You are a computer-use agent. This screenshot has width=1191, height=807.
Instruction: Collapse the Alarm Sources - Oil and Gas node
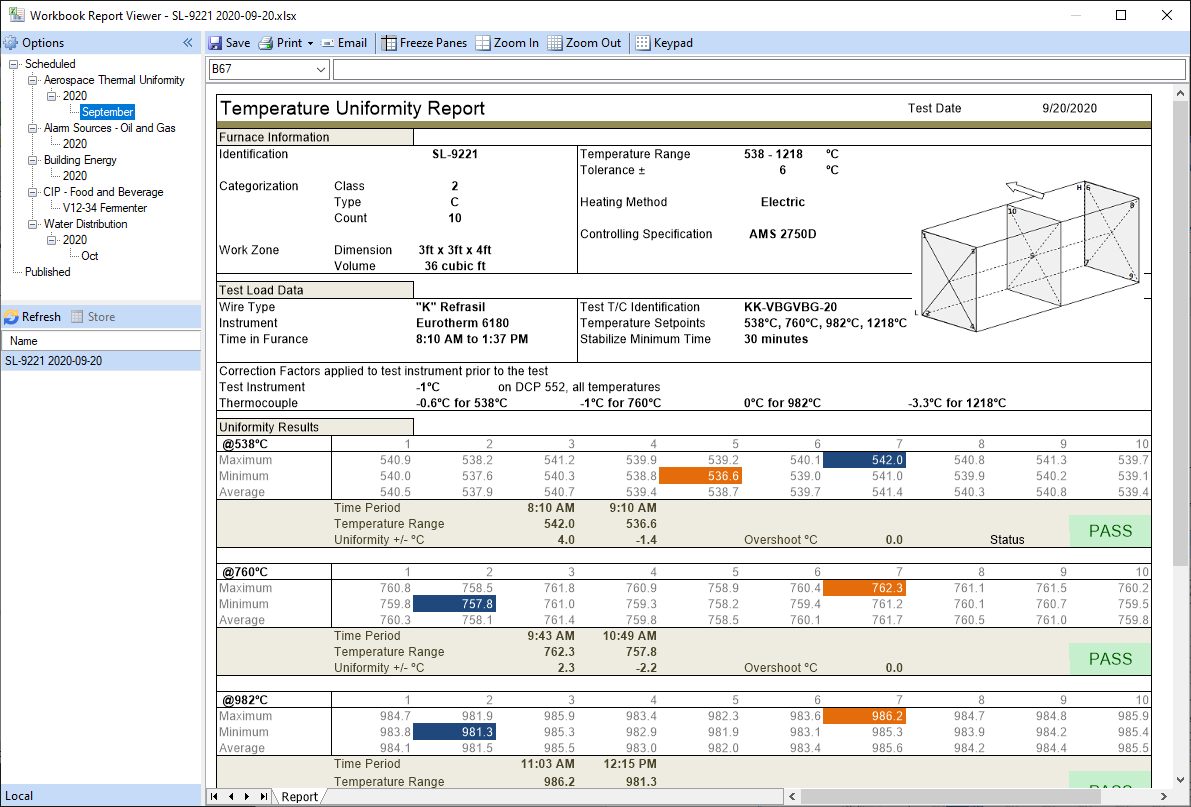coord(33,128)
